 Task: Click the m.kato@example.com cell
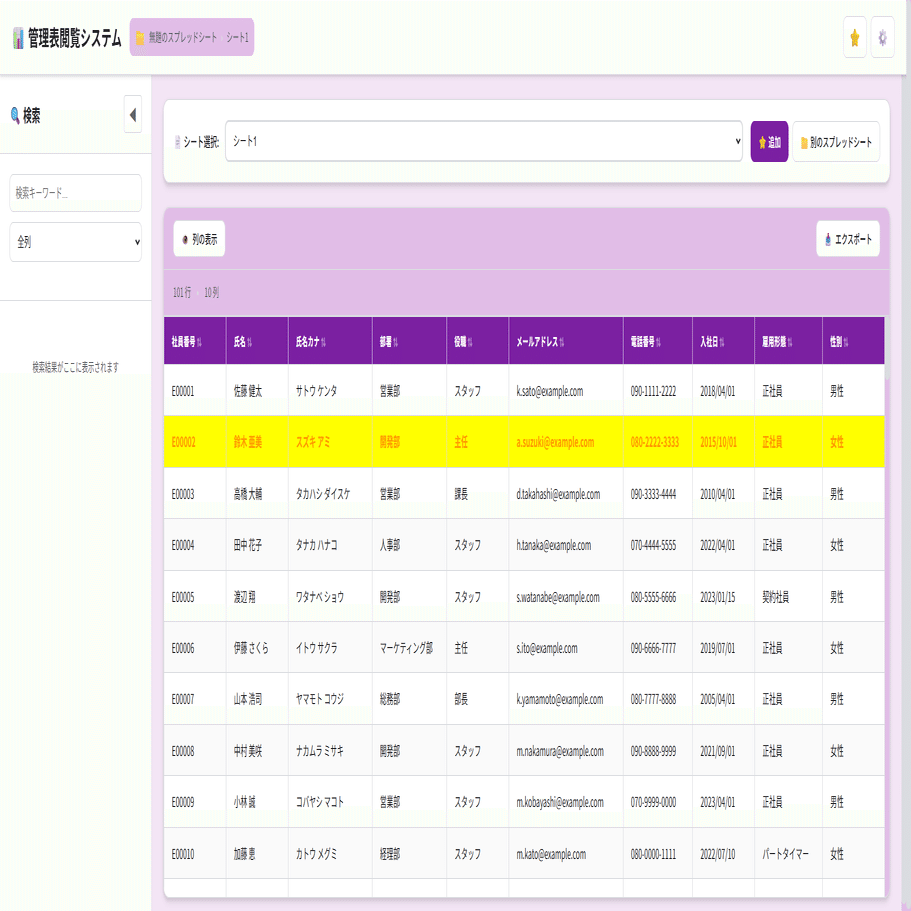pos(565,853)
